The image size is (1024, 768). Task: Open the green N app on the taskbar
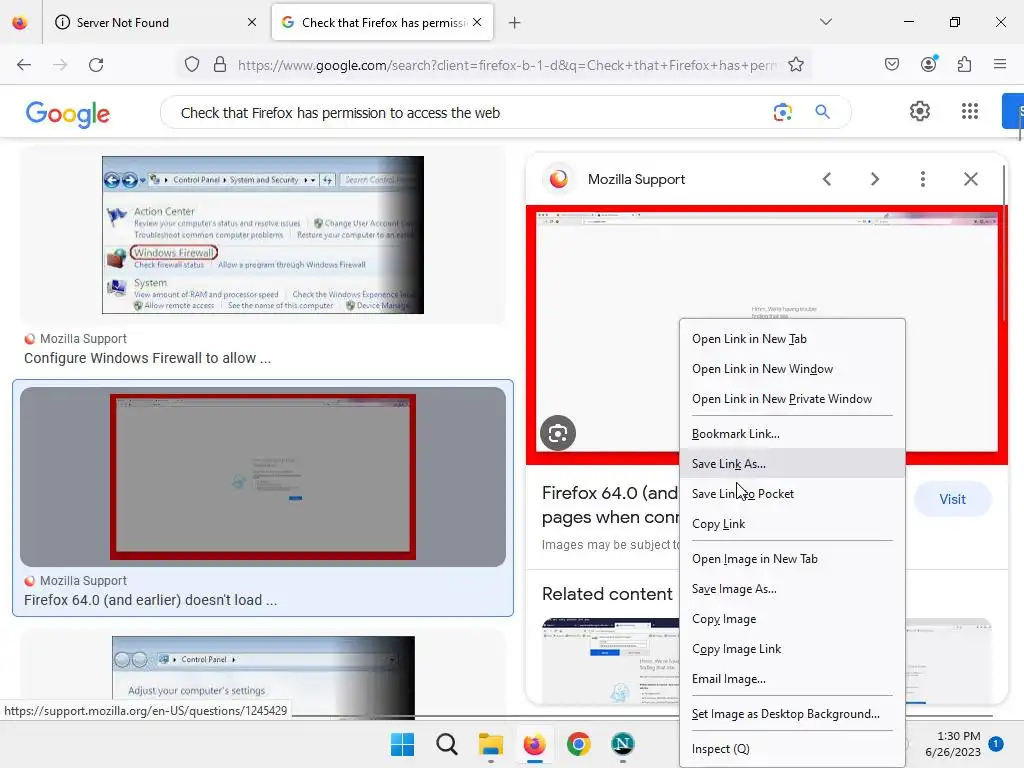(x=622, y=744)
